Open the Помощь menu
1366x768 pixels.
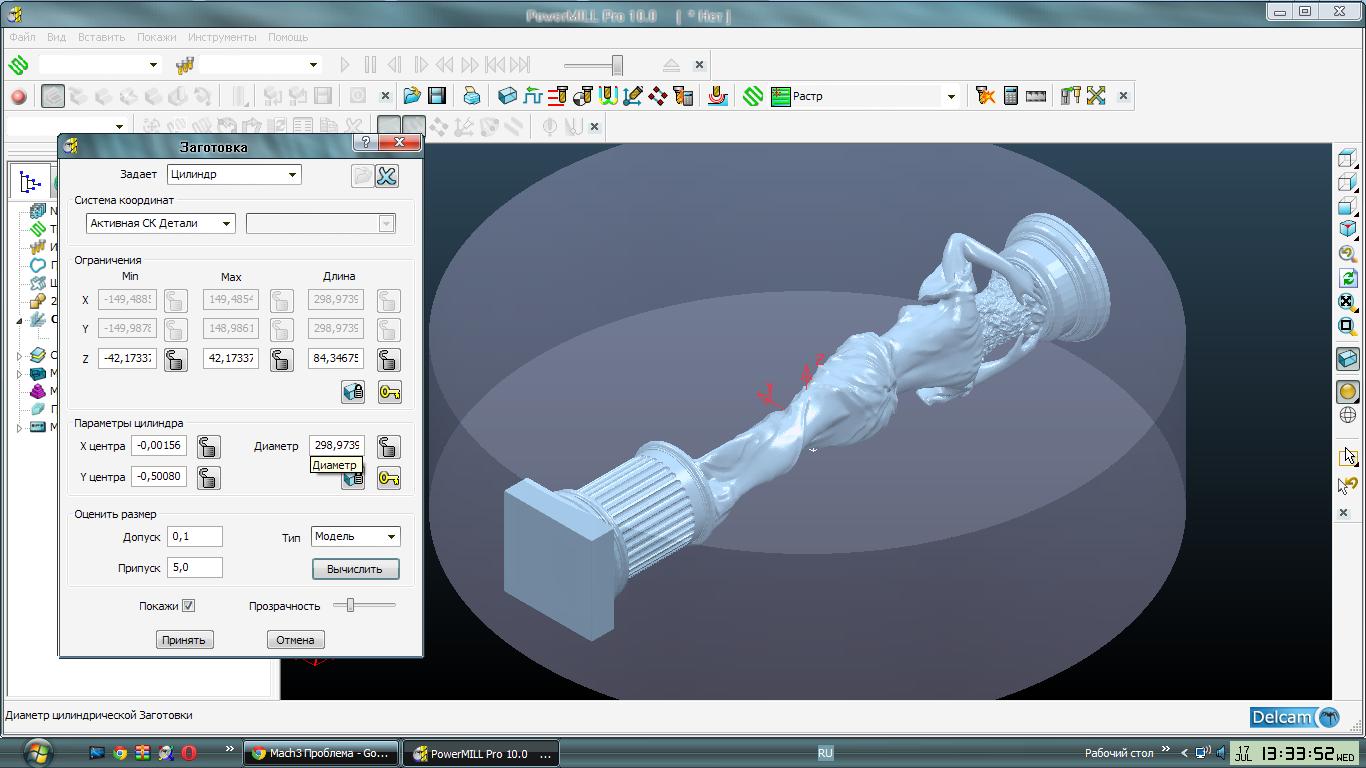288,37
